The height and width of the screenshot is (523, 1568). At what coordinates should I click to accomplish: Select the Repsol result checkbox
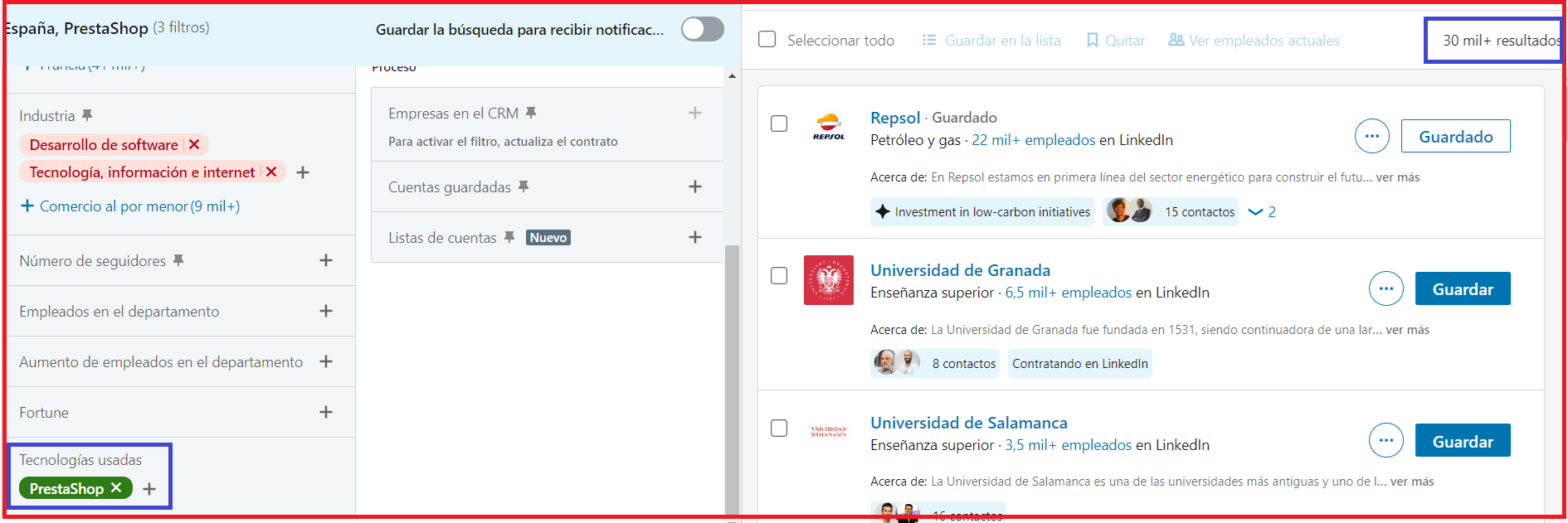pos(779,123)
